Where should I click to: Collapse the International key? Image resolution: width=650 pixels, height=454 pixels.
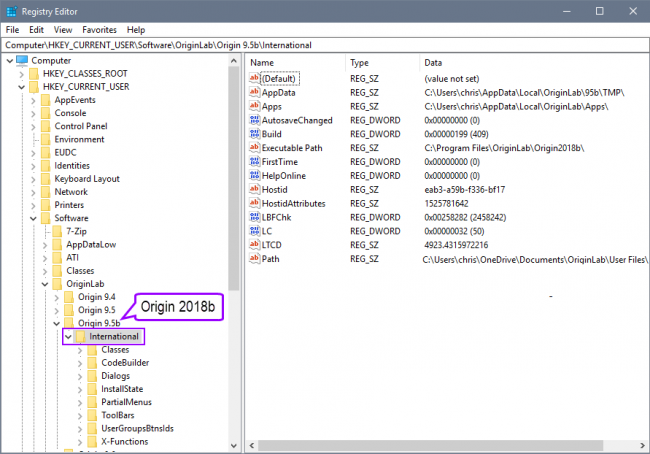coord(67,337)
